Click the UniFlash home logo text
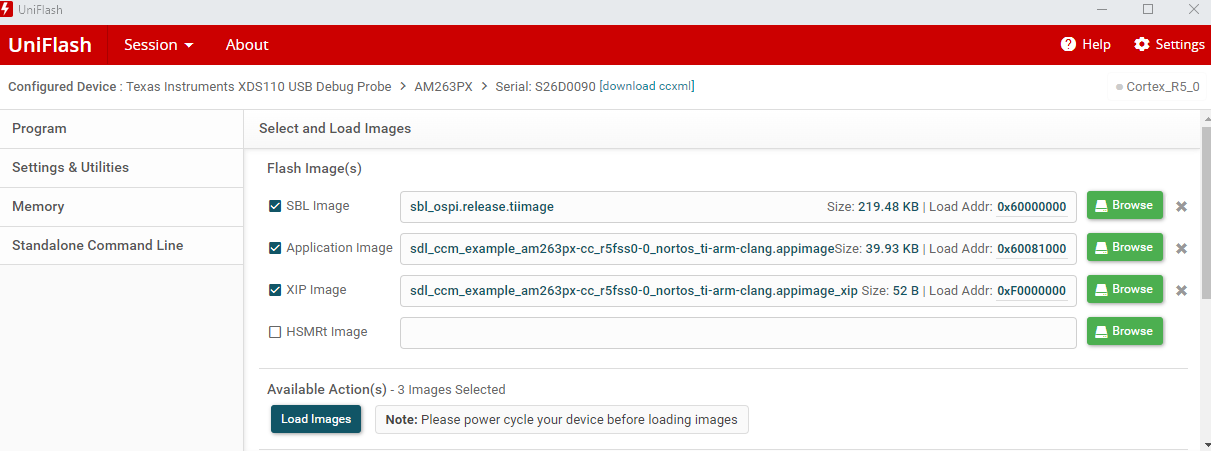This screenshot has height=451, width=1211. [x=50, y=45]
